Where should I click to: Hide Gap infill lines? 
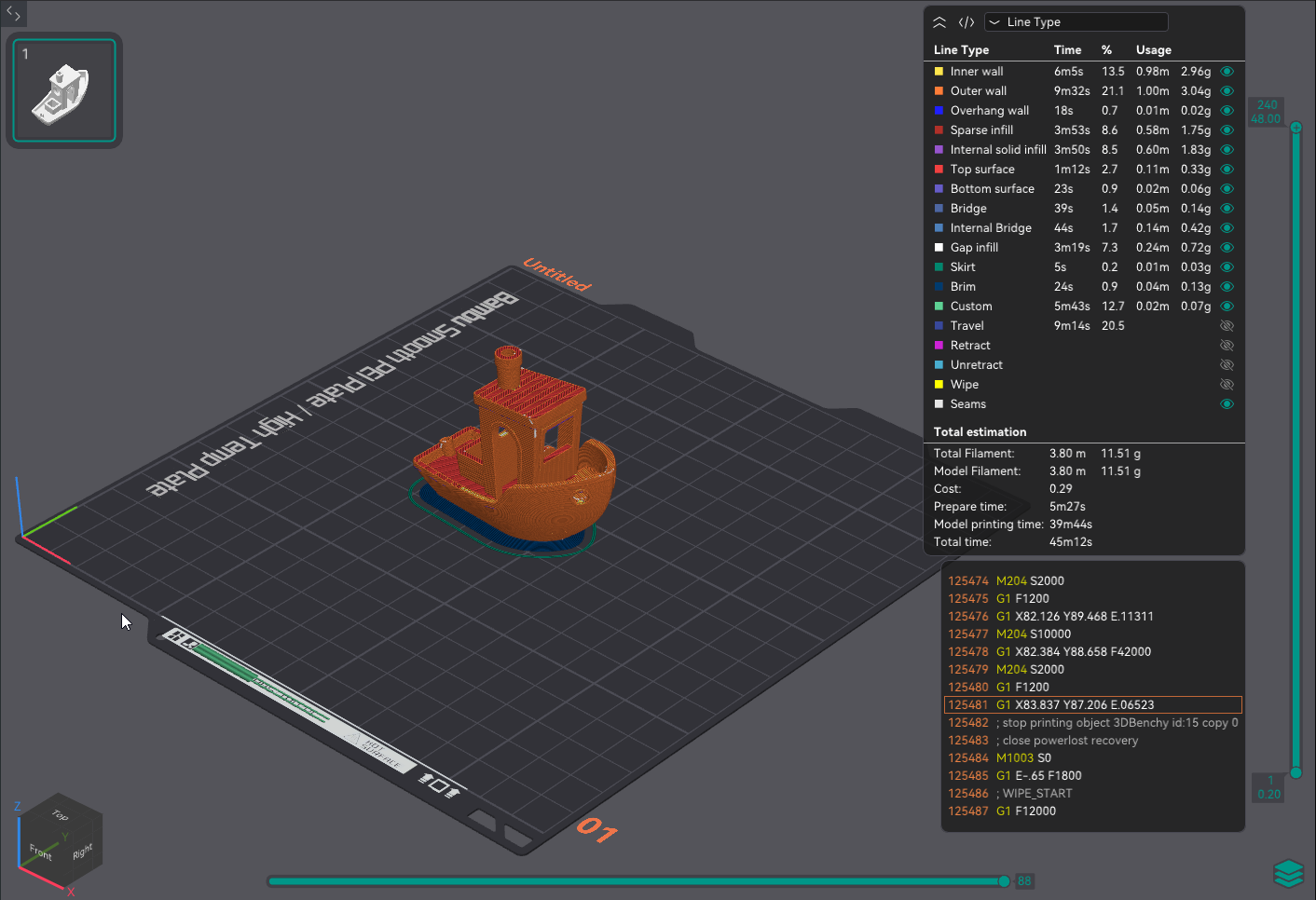click(1227, 248)
